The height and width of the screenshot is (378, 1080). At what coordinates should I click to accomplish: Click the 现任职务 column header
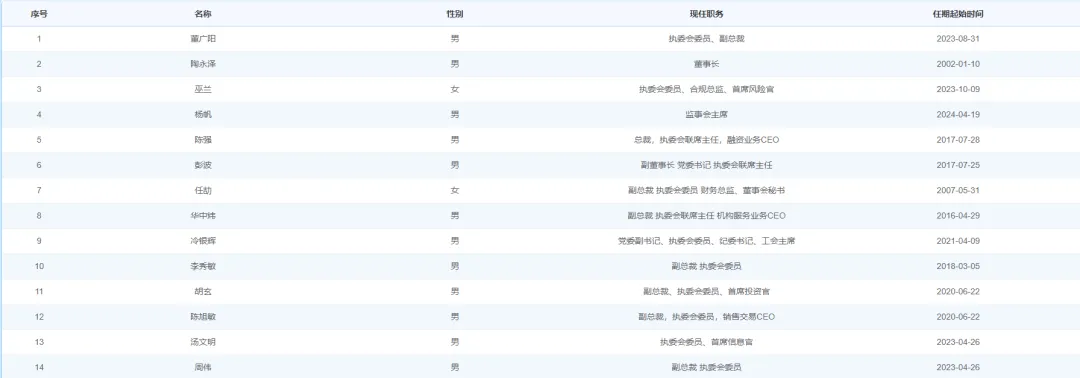[x=707, y=14]
